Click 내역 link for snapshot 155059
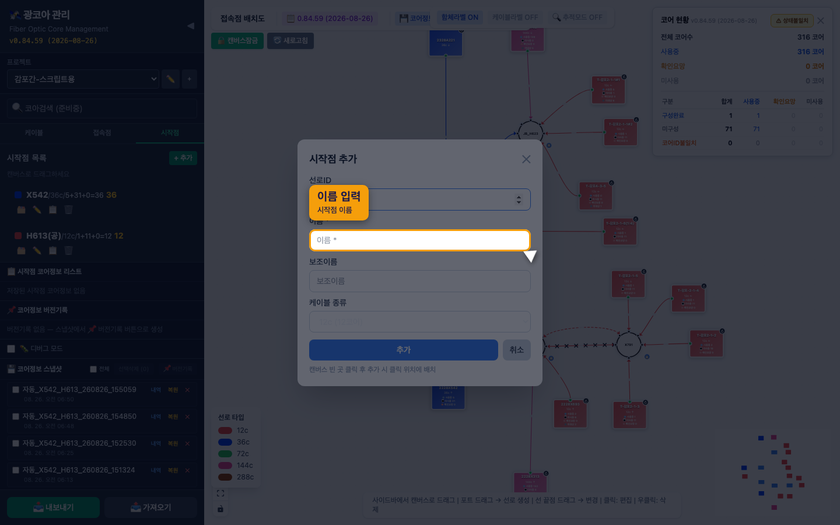840x525 pixels. [x=156, y=390]
